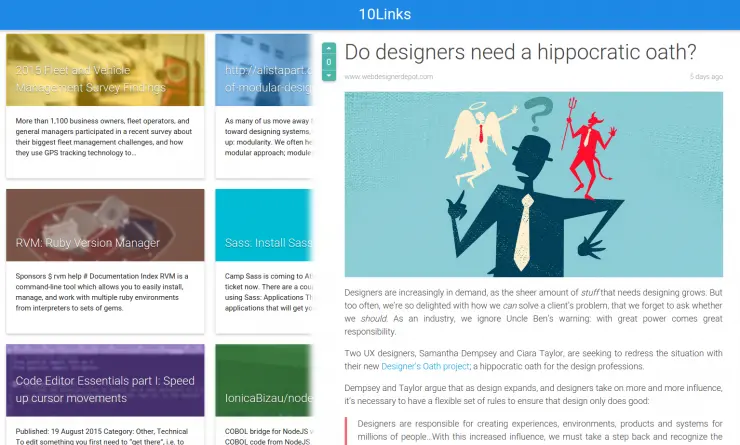Viewport: 740px width, 445px height.
Task: Open the 10Links header title
Action: coord(385,14)
